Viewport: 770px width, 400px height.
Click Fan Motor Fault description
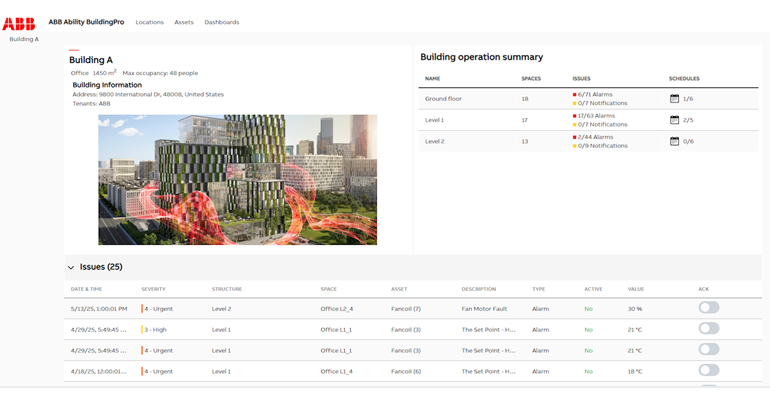(484, 309)
